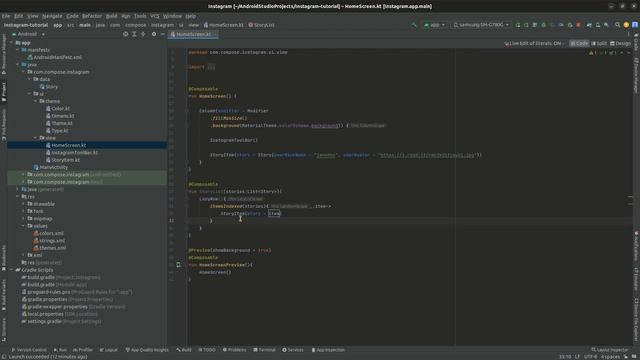This screenshot has height=360, width=640.
Task: Open the TODO tool window
Action: pos(207,350)
